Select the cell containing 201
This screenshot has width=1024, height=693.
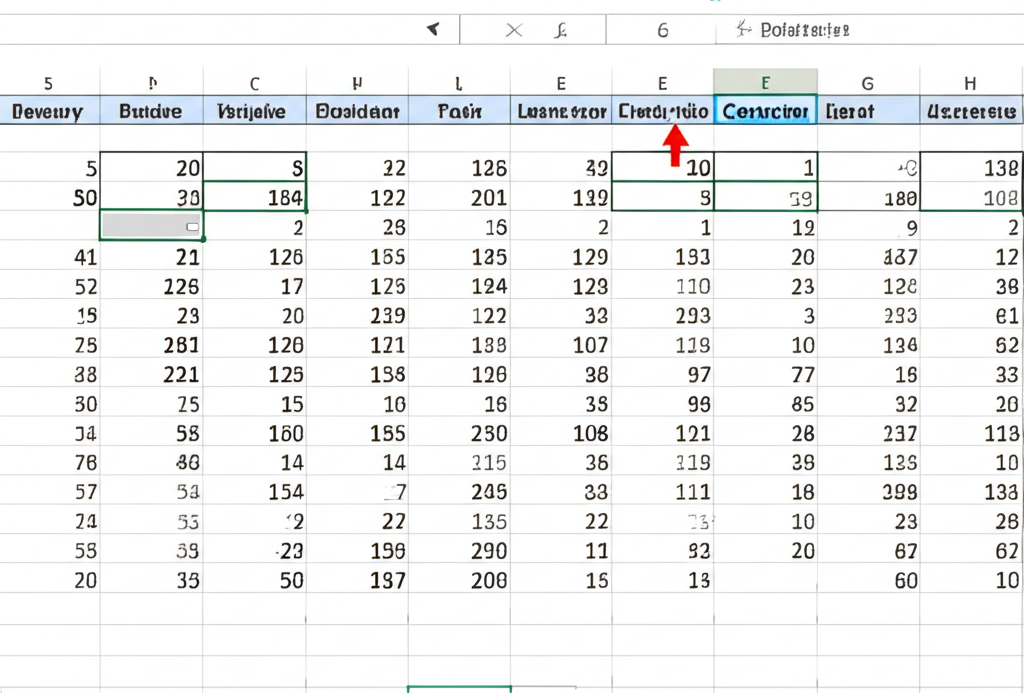pos(460,197)
